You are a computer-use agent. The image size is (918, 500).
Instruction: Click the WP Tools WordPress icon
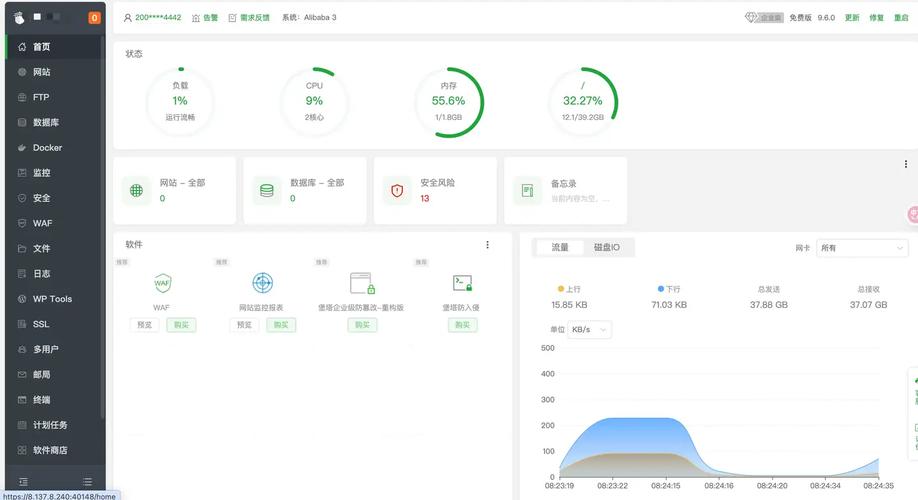point(22,299)
